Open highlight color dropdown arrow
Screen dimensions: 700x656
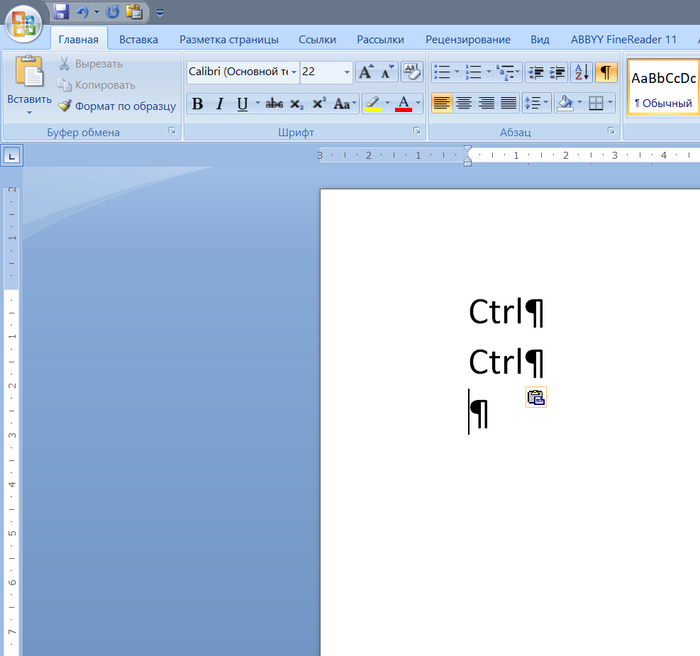388,103
